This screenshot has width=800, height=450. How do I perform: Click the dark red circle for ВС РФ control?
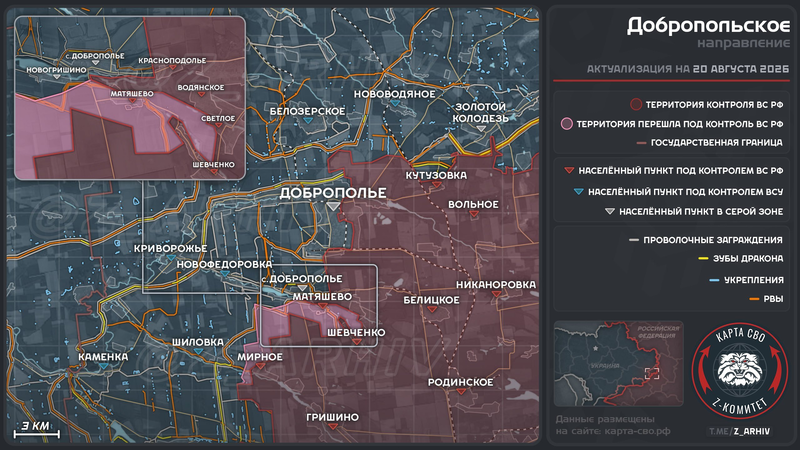[636, 105]
